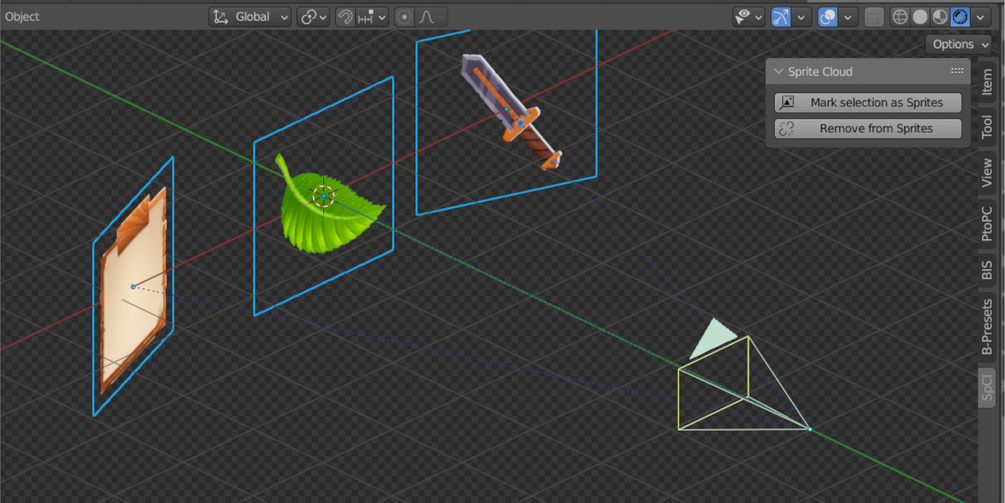
Task: Open the overlays options dropdown arrow
Action: click(x=849, y=17)
